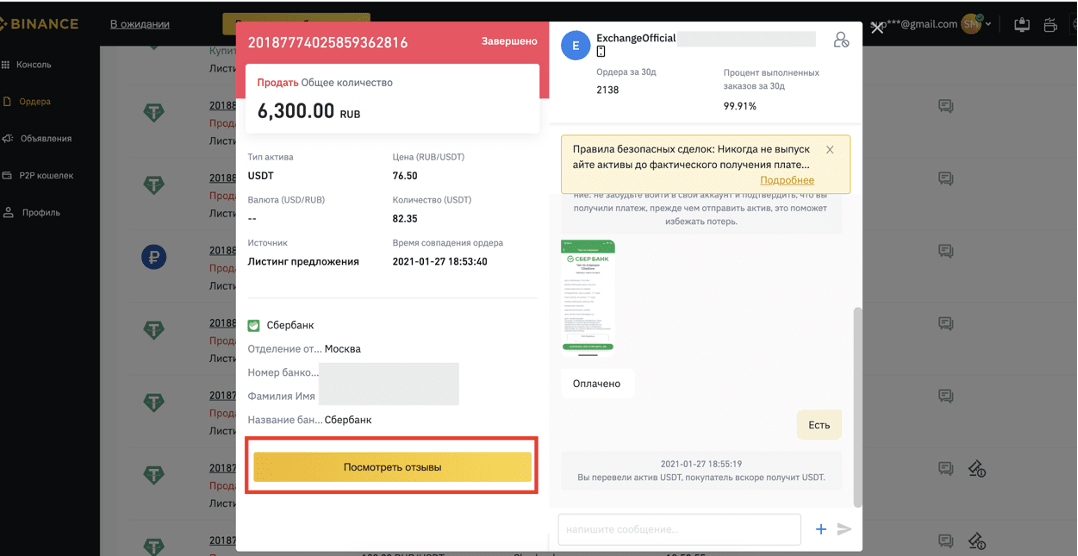Click the Листинг предложения source value
The width and height of the screenshot is (1078, 556).
(303, 262)
